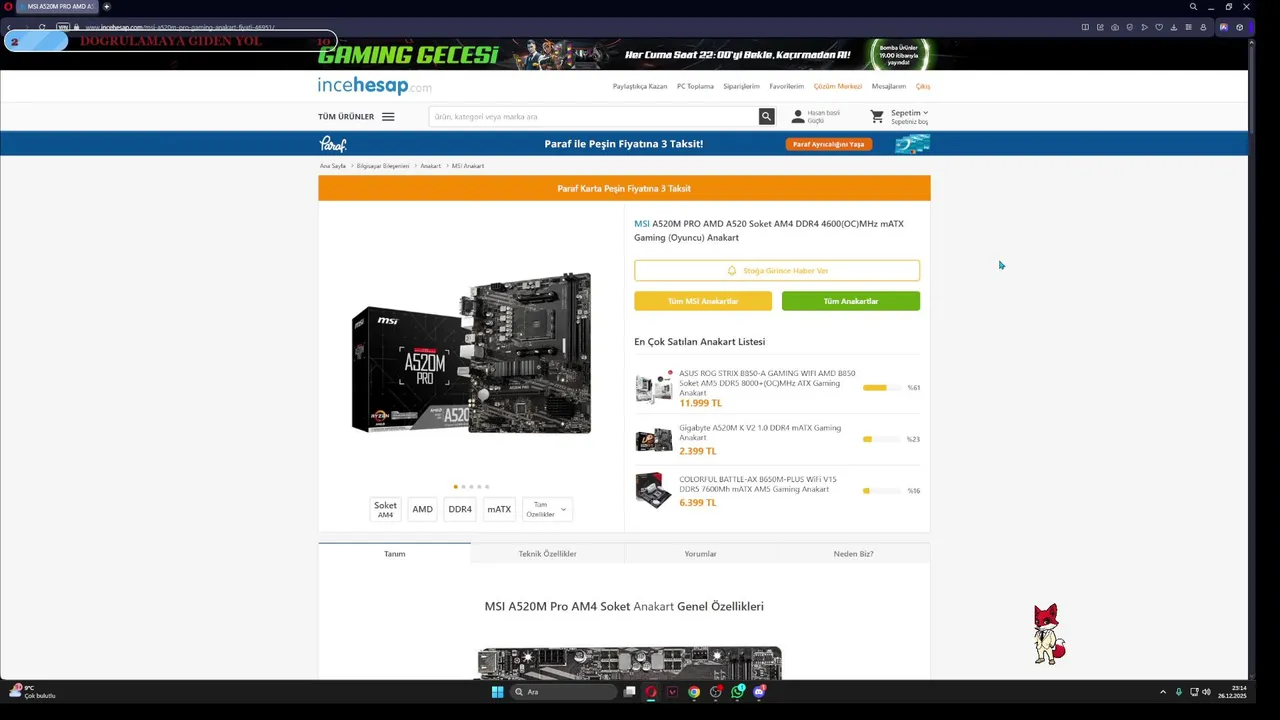Click Paraf Ayrıcalığını Yaşa button

pyautogui.click(x=829, y=144)
